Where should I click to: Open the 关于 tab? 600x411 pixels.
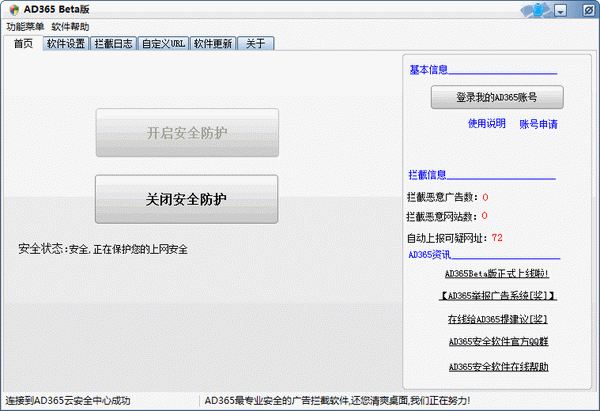tap(256, 44)
